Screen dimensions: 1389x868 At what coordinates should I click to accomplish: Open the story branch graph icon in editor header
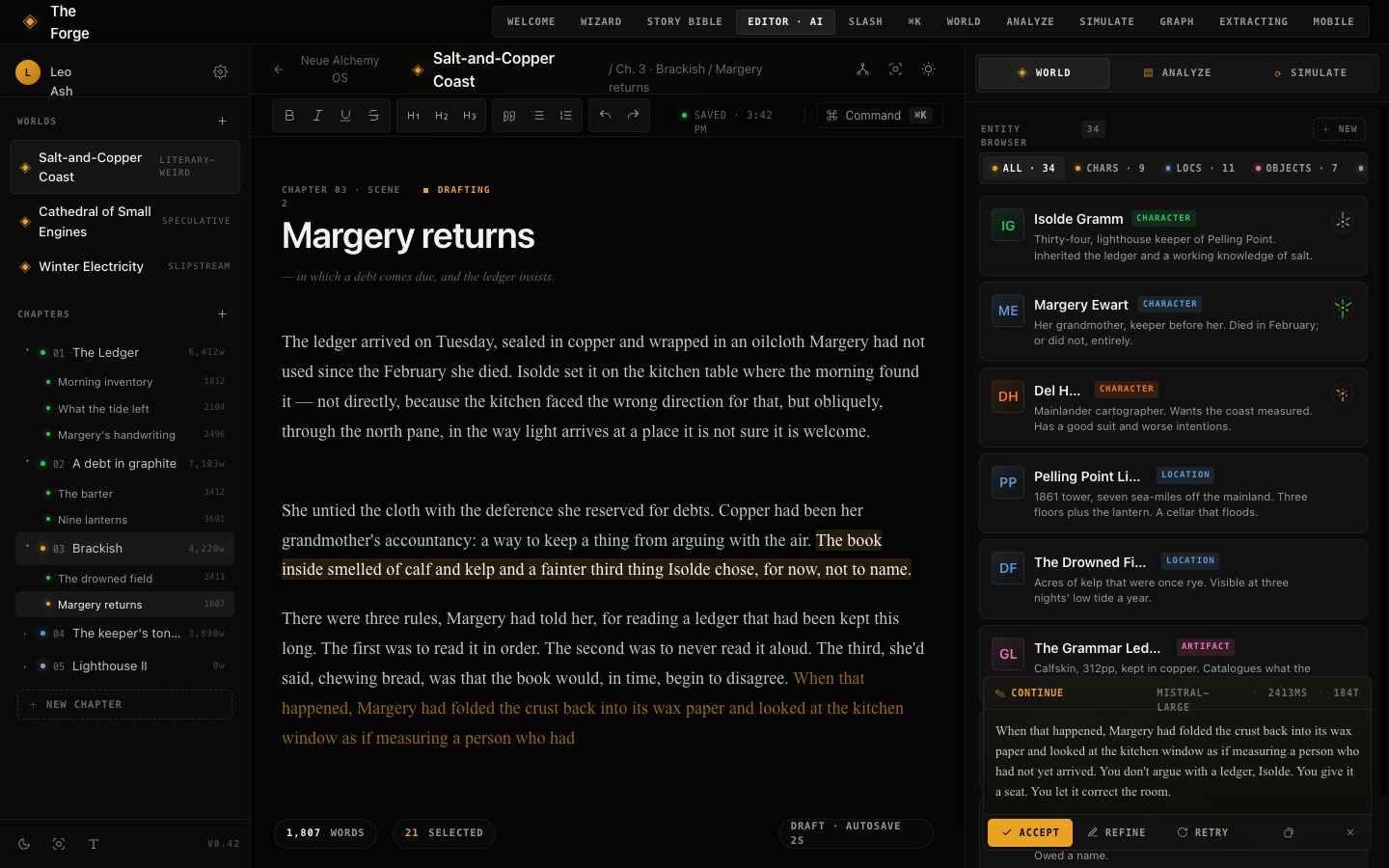863,68
